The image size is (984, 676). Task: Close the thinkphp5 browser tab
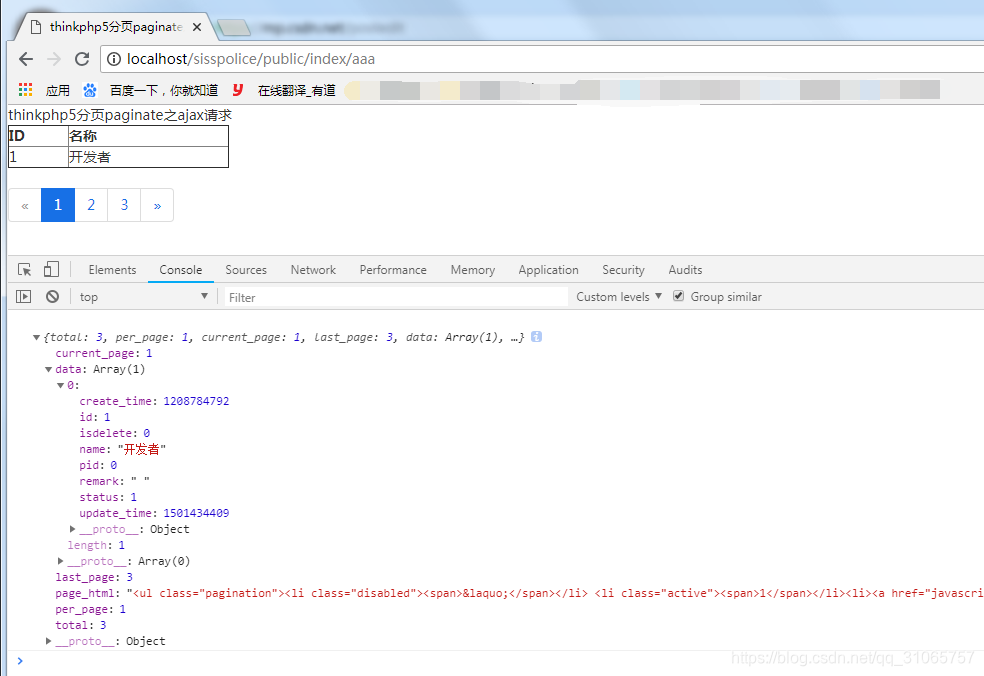pyautogui.click(x=197, y=27)
